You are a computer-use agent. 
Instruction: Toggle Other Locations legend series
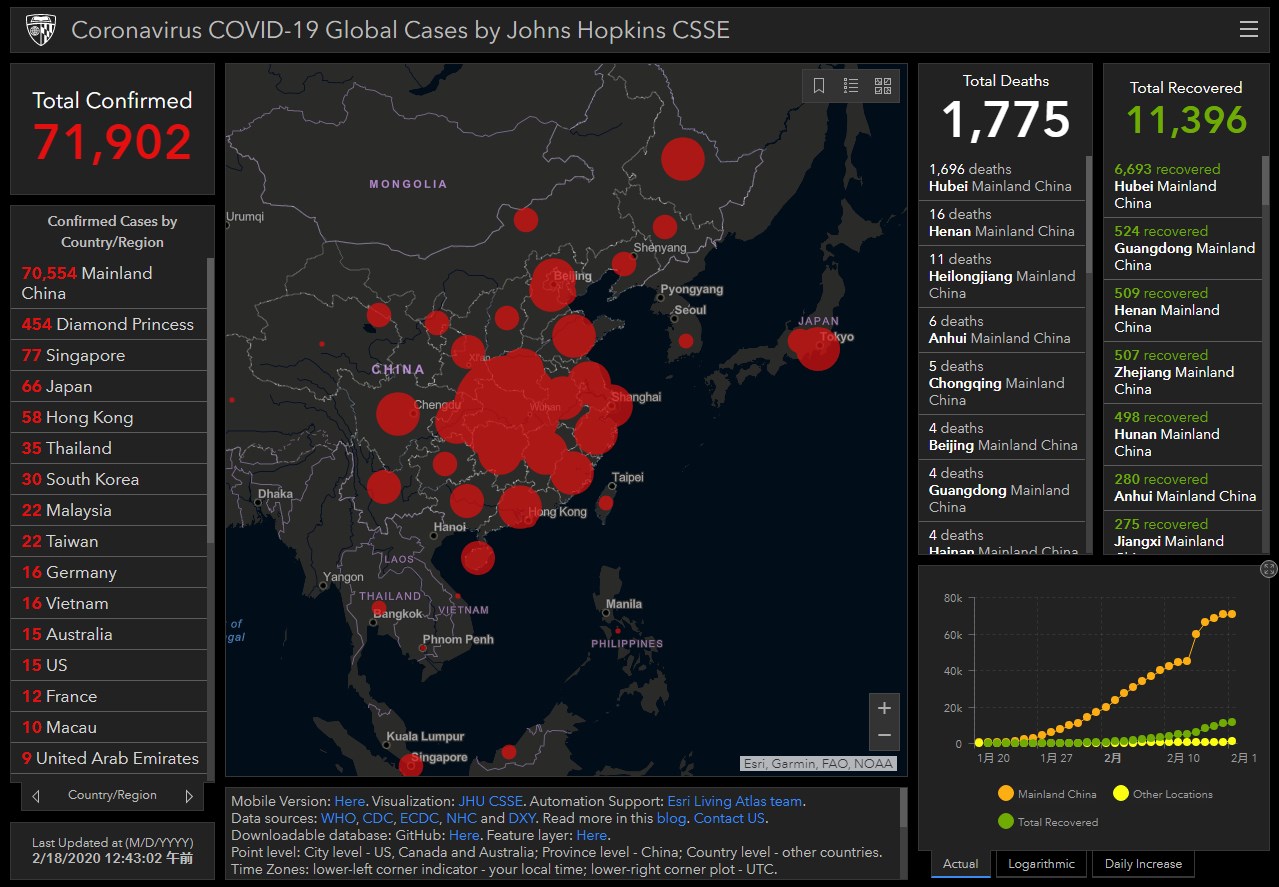(1162, 794)
